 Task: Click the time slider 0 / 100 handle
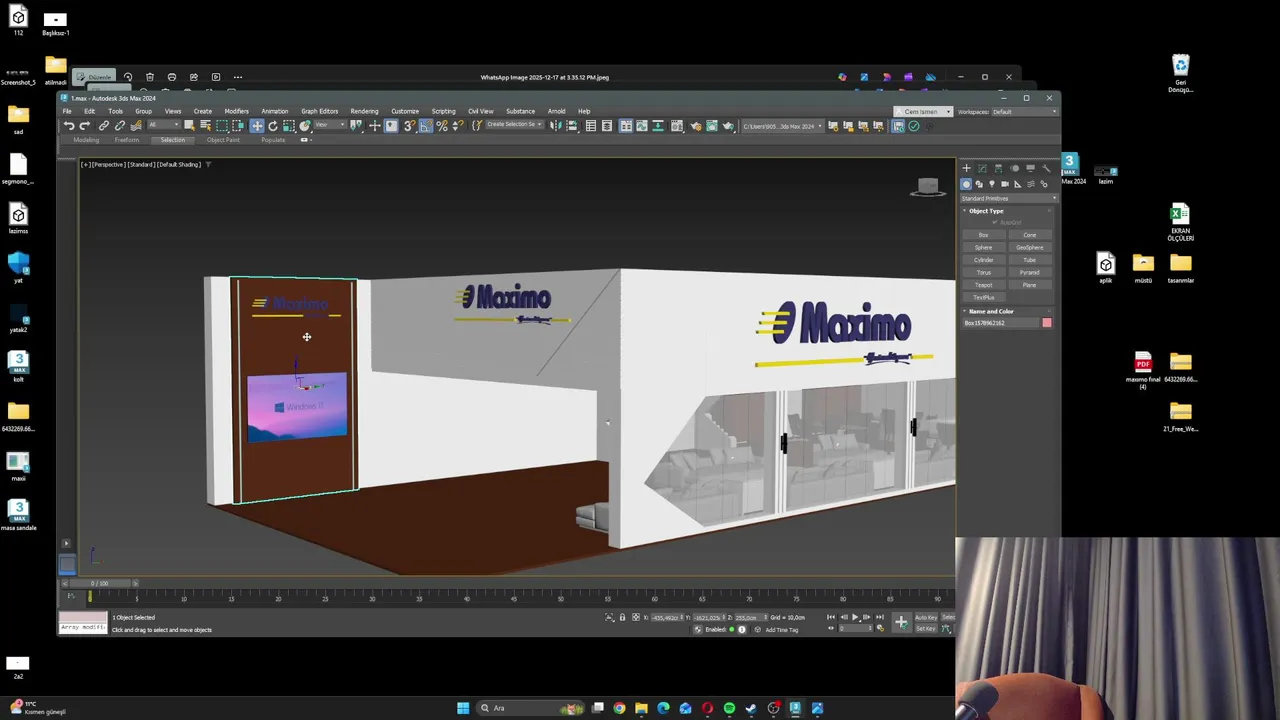point(100,583)
